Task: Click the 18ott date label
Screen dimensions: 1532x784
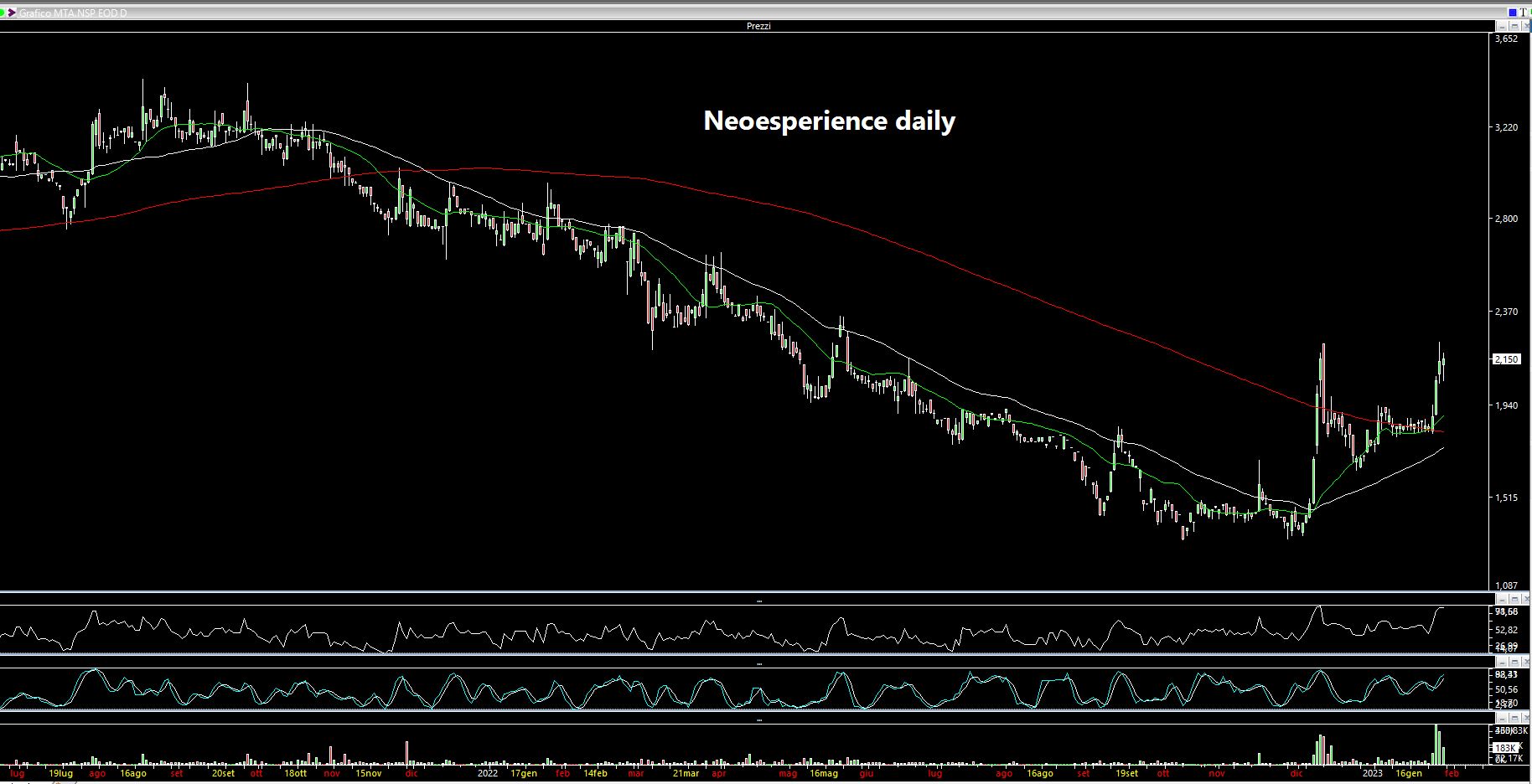Action: 295,773
